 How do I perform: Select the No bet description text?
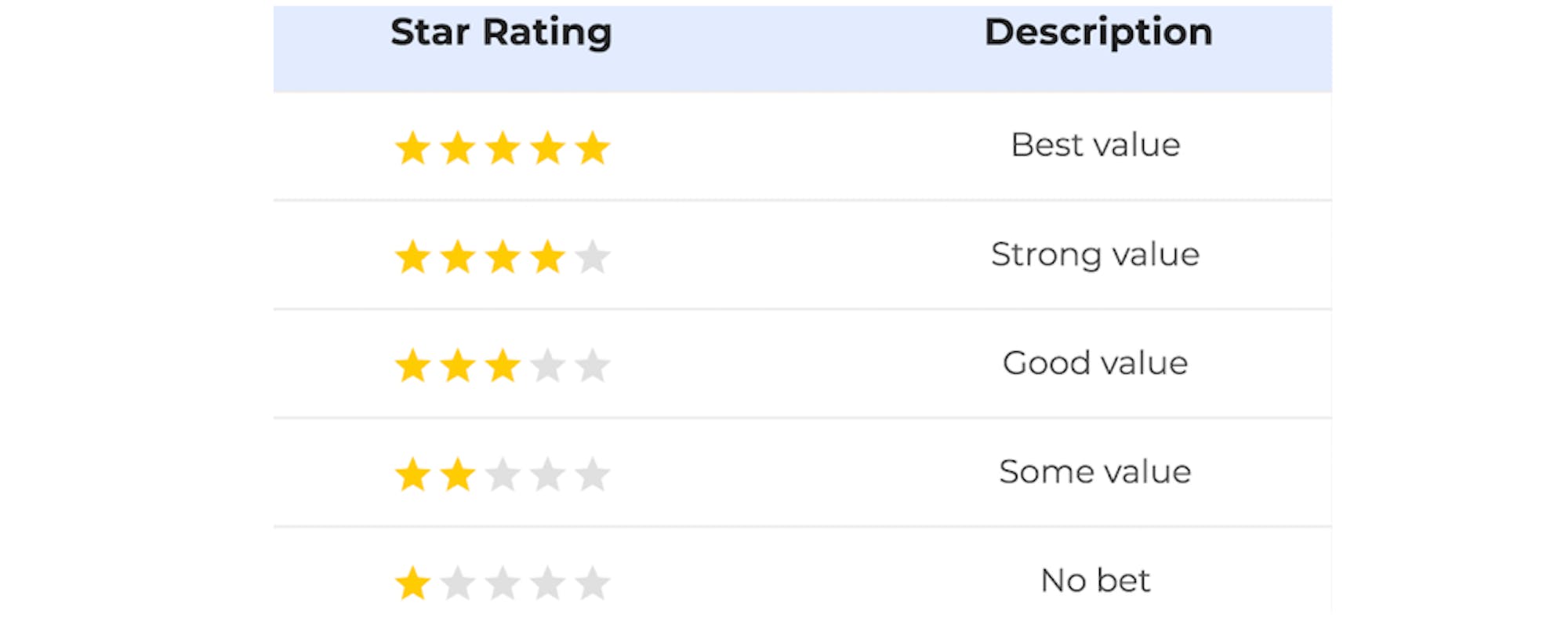1095,581
